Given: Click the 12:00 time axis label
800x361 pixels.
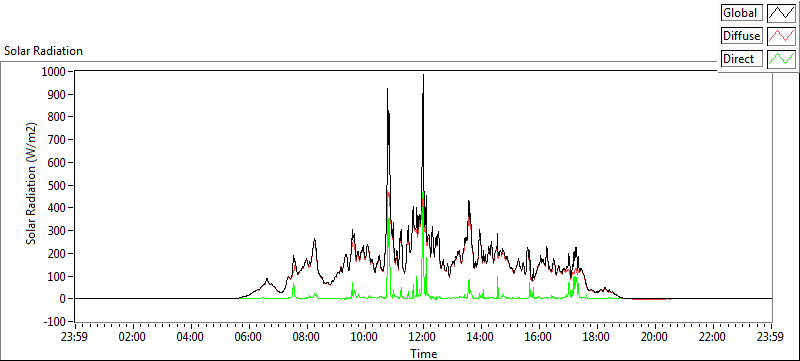Looking at the screenshot, I should click(x=423, y=337).
